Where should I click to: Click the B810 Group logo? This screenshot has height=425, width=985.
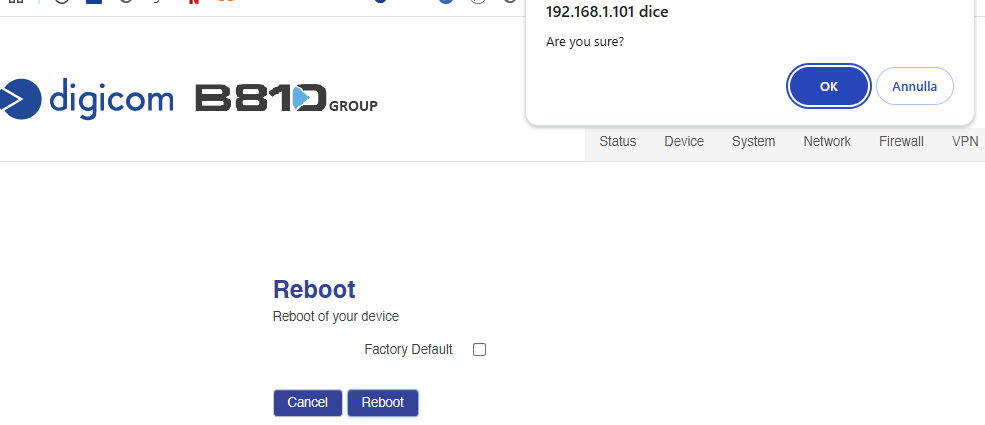point(285,99)
